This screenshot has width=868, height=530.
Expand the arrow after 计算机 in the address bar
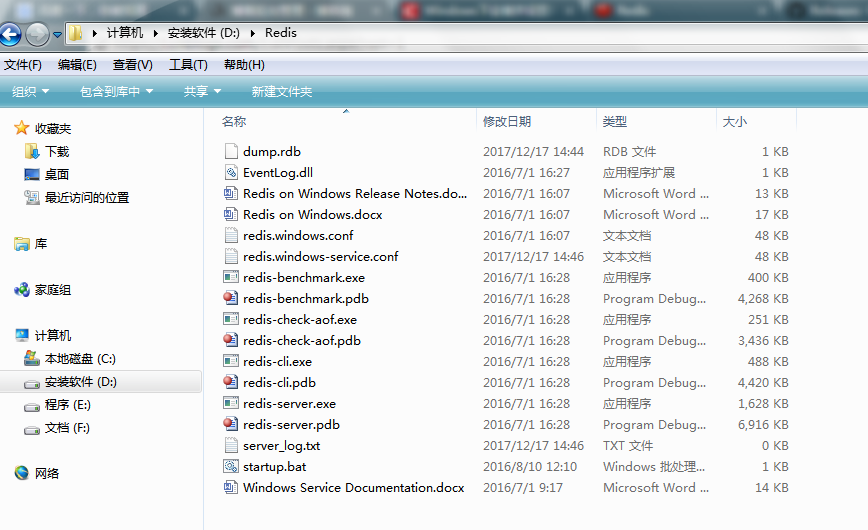point(156,33)
